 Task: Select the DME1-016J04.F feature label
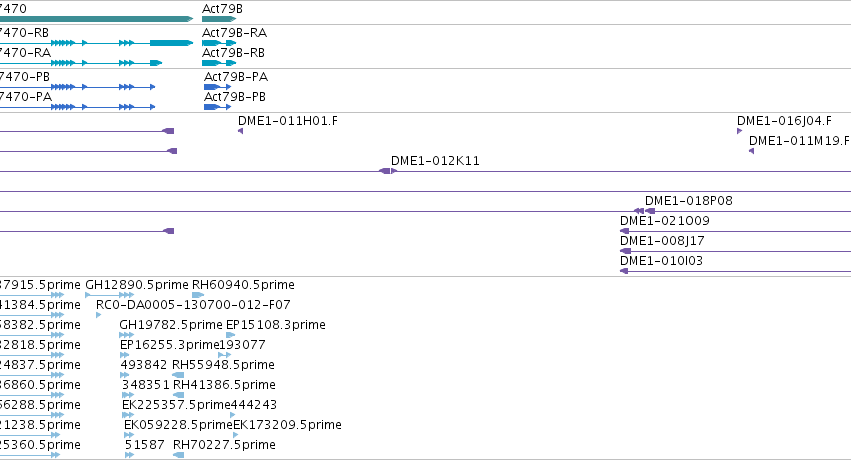click(784, 120)
